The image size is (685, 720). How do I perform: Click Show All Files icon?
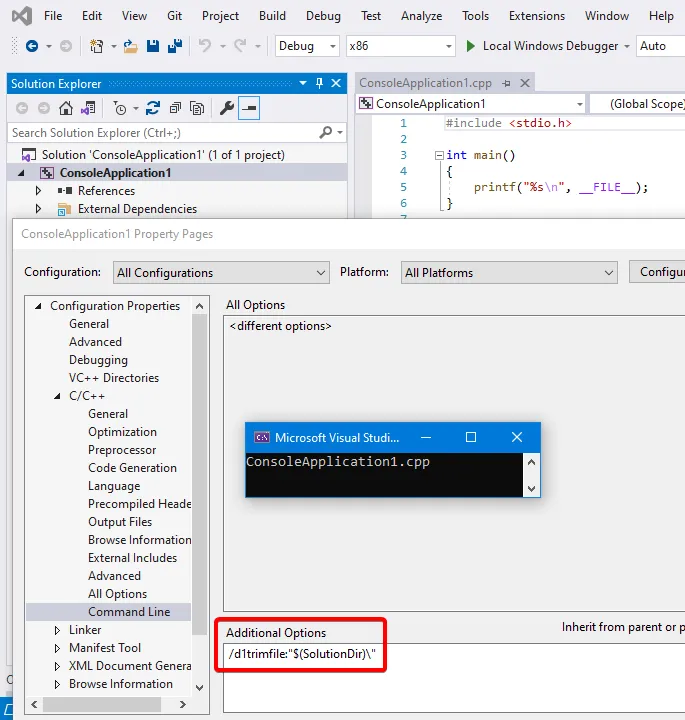197,108
